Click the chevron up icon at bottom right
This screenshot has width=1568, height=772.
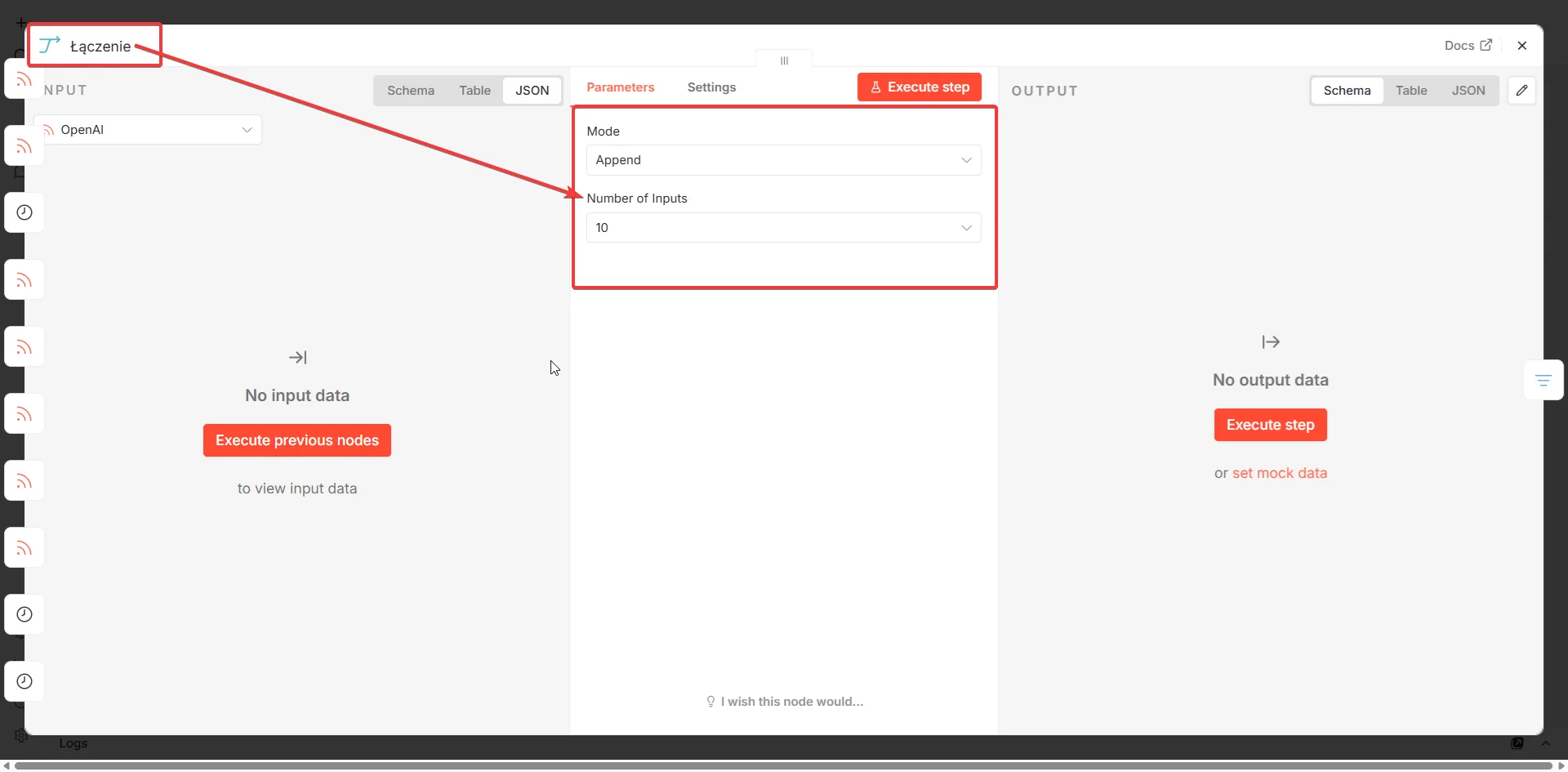(1545, 743)
